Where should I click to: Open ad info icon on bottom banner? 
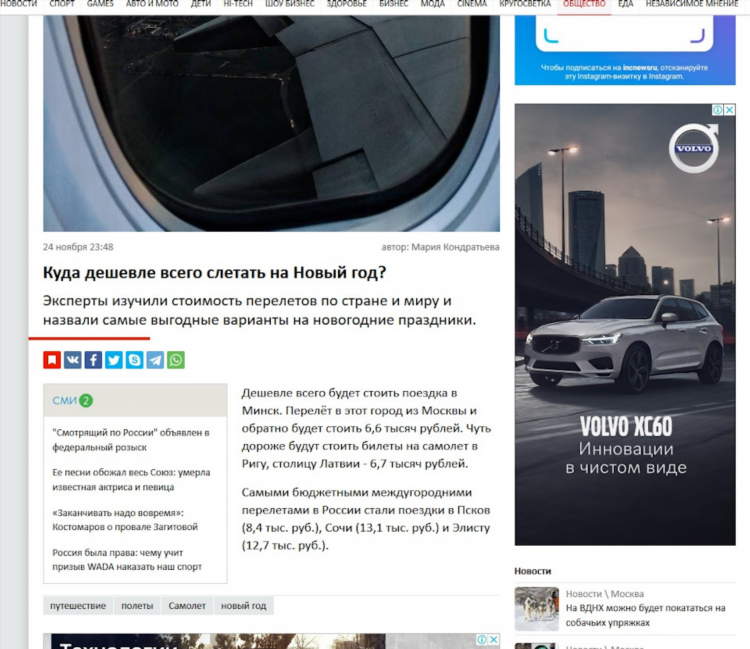tap(482, 639)
